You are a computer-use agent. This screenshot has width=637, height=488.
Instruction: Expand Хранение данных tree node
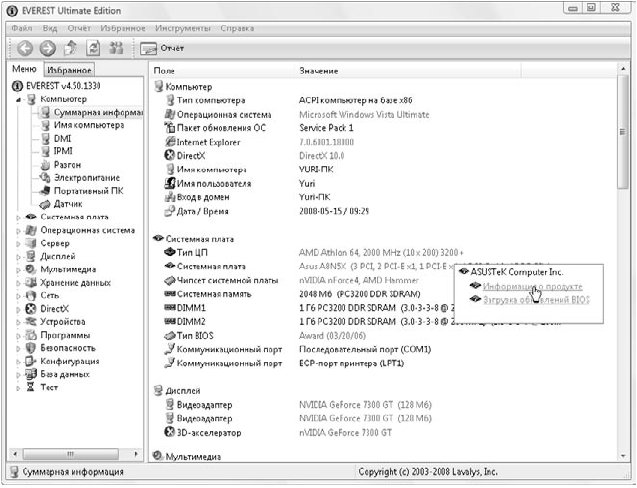click(18, 283)
